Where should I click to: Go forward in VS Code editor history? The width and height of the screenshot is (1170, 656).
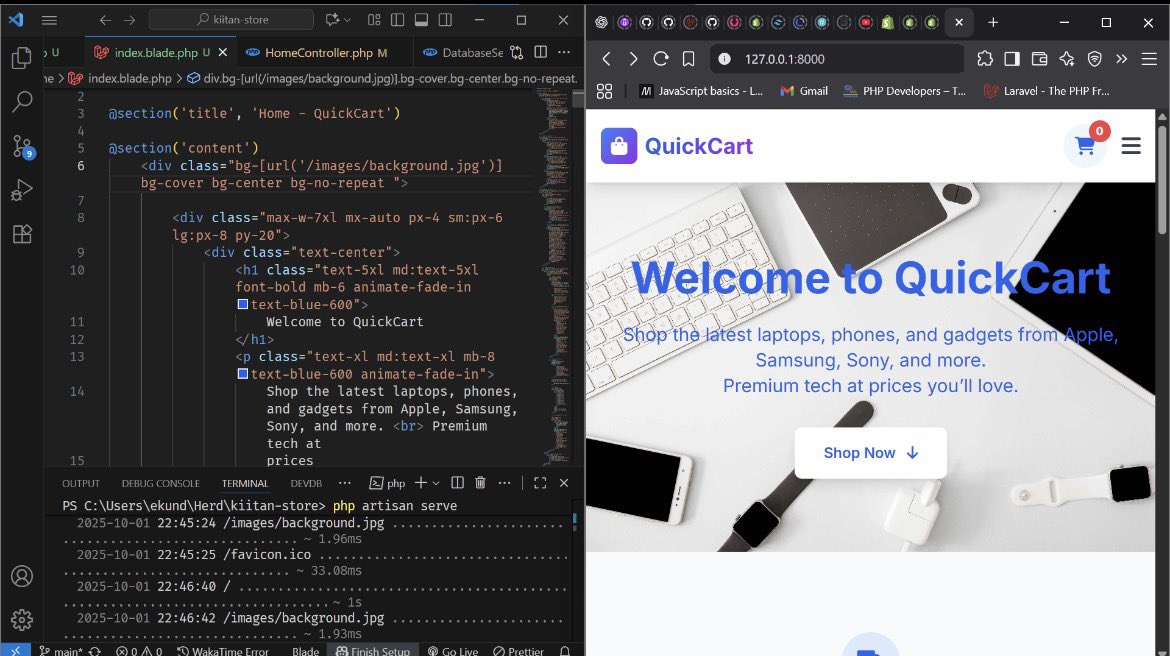click(x=130, y=20)
